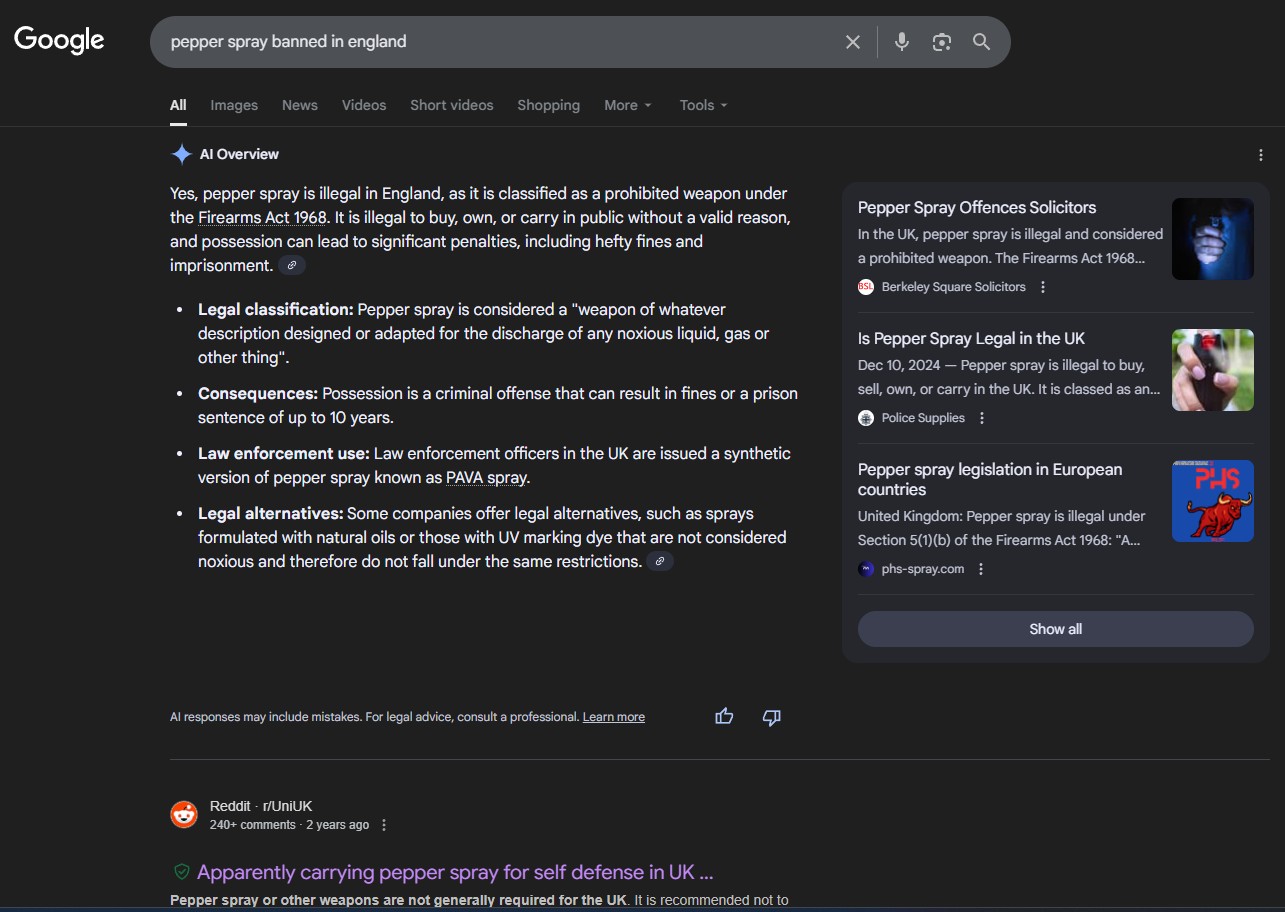Select the All results tab
Screen dimensions: 1285x912
coord(178,105)
